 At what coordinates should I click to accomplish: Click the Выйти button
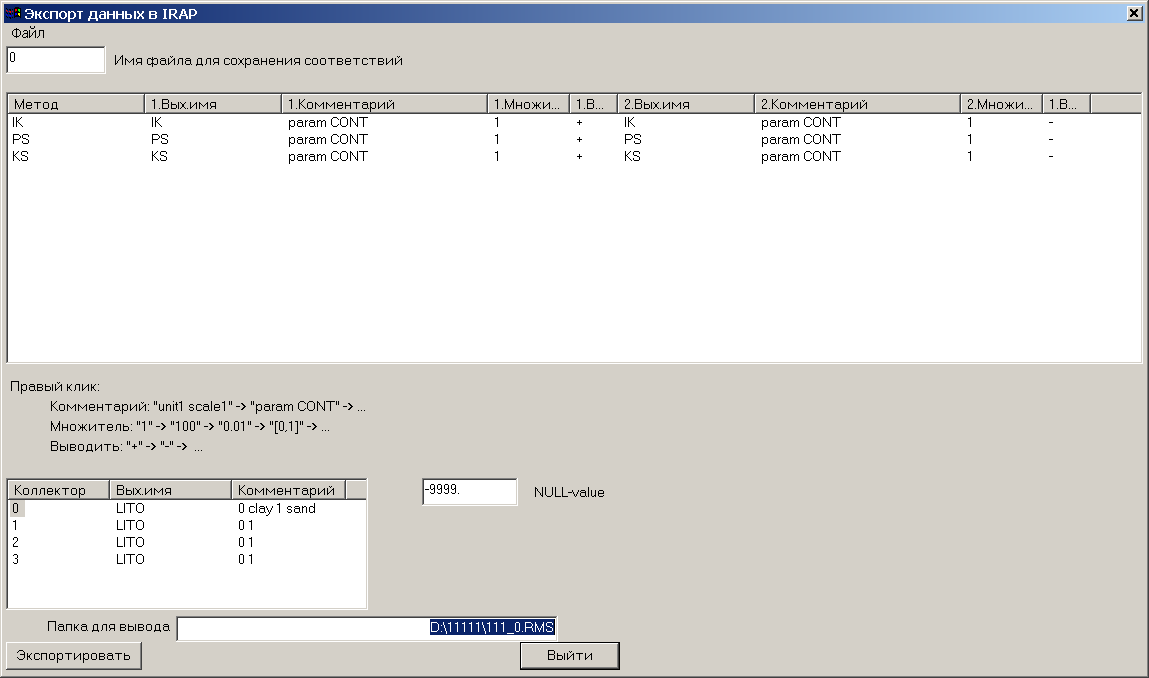569,655
